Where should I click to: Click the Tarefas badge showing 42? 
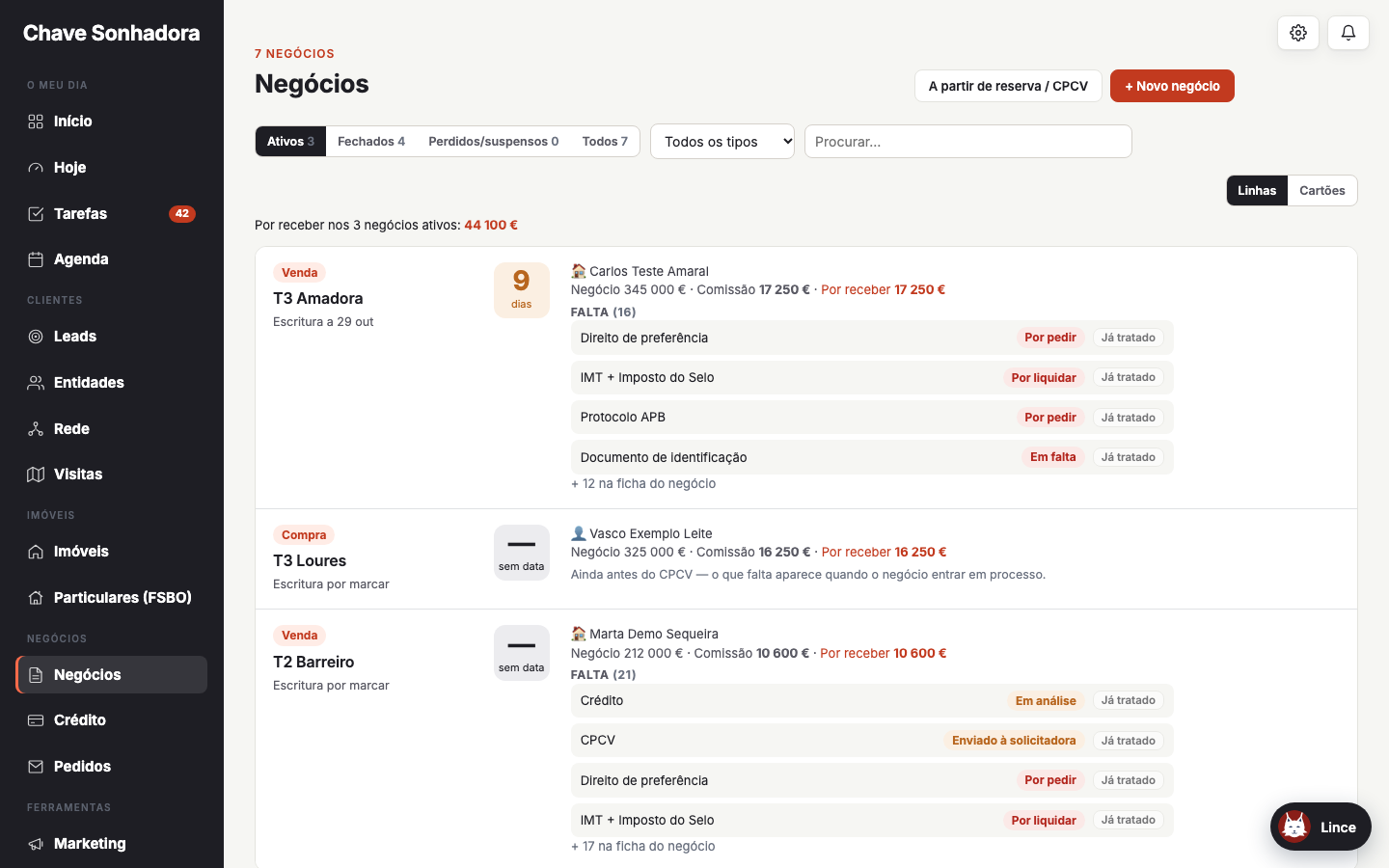[x=182, y=214]
